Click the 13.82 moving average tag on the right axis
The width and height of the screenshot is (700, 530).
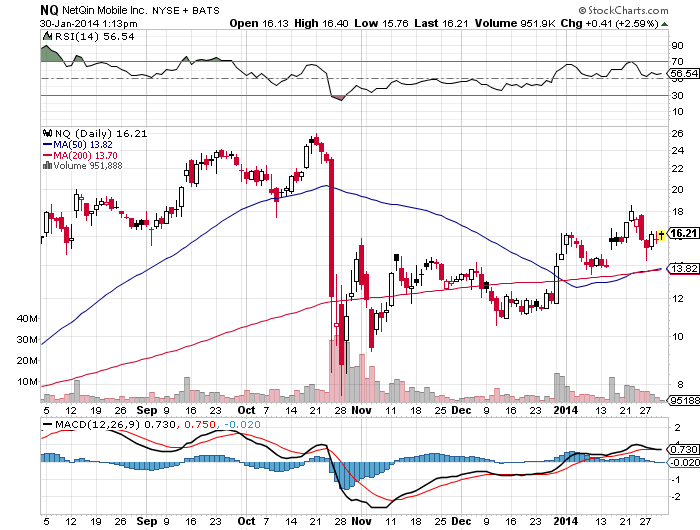[x=683, y=268]
